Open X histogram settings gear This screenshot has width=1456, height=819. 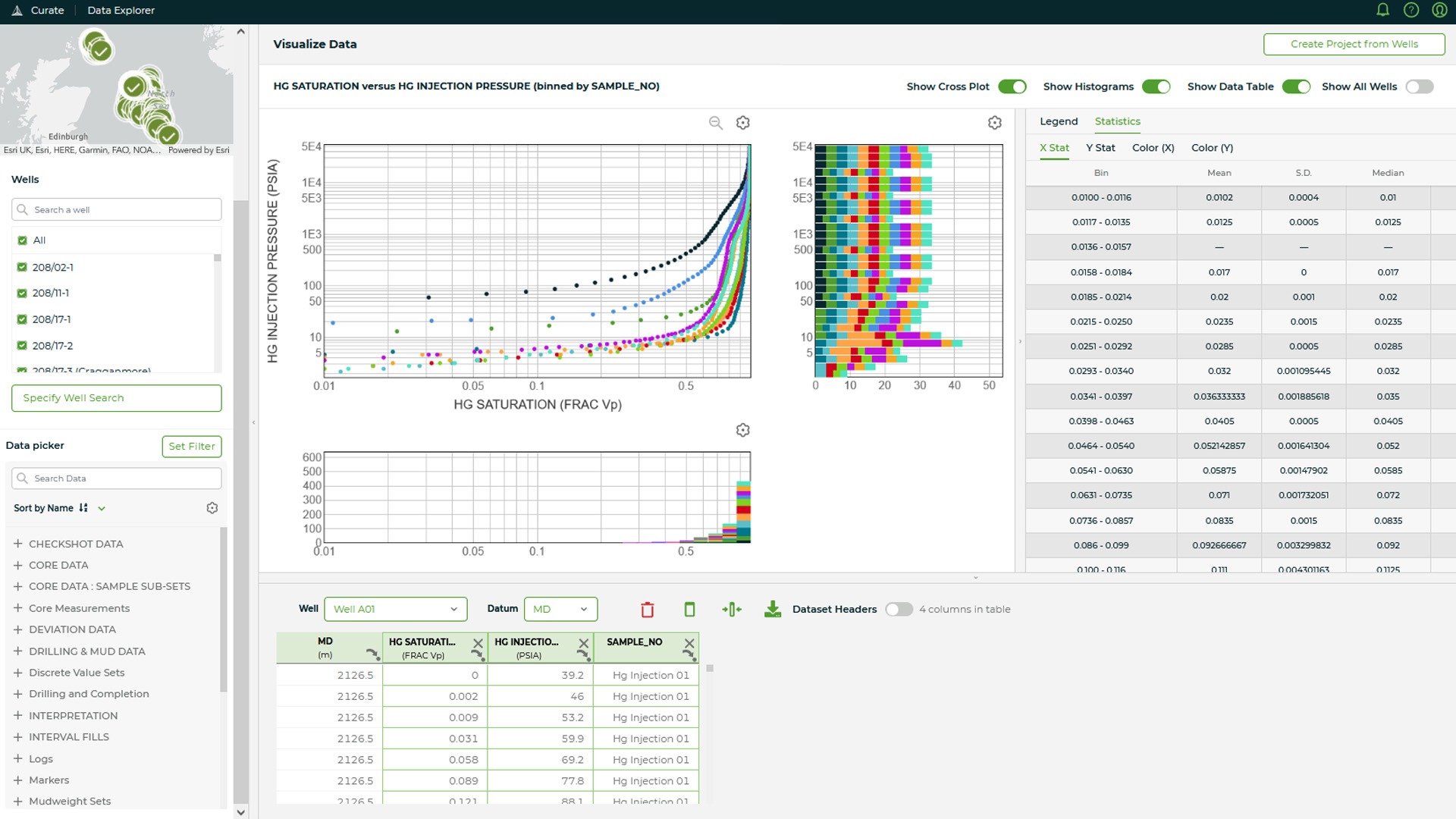pyautogui.click(x=743, y=431)
